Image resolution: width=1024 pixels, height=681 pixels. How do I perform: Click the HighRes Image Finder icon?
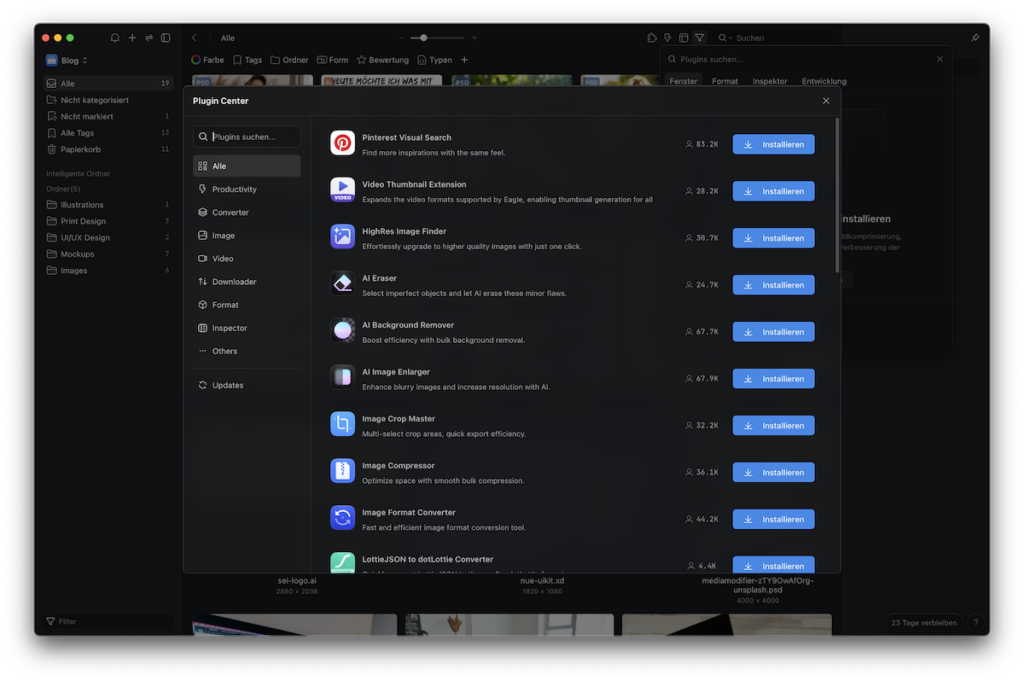coord(342,237)
